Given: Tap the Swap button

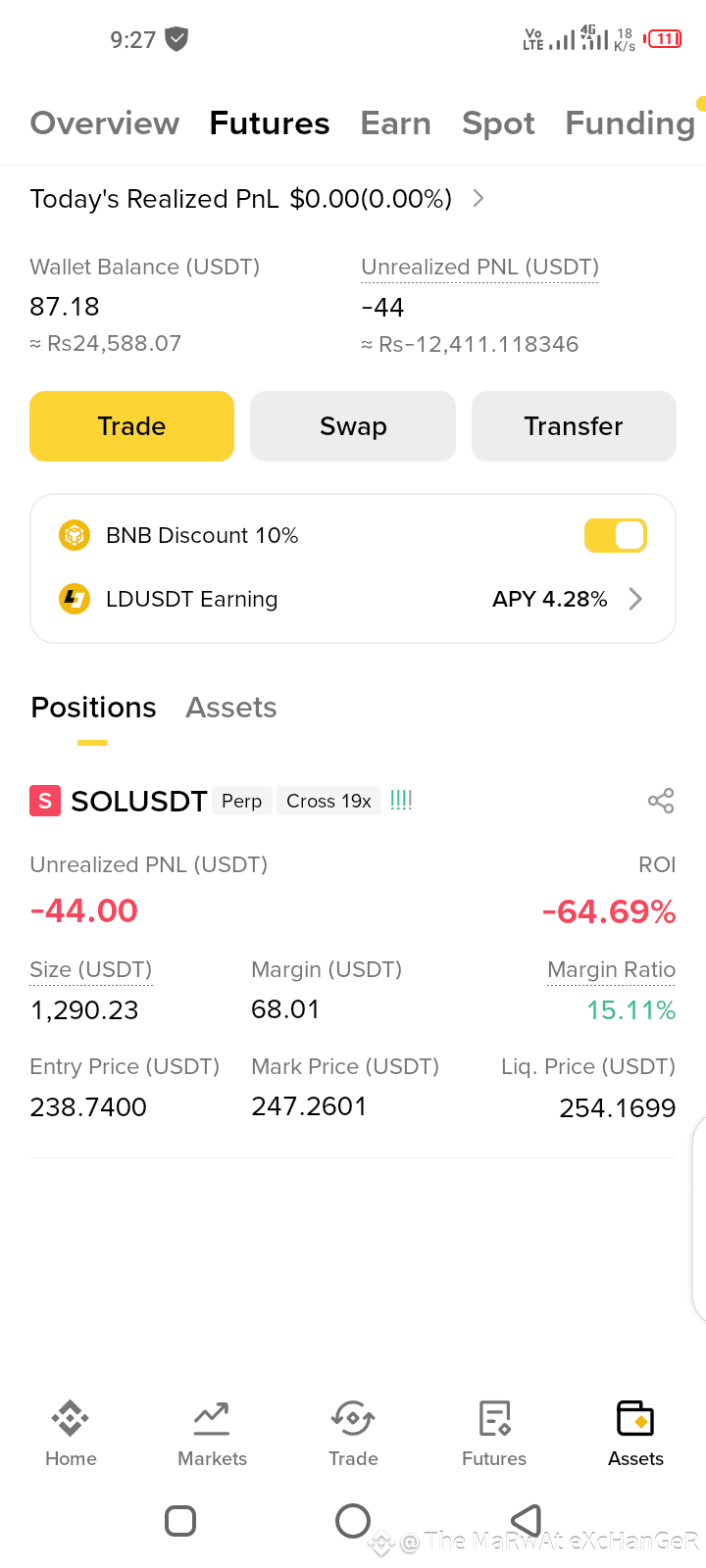Looking at the screenshot, I should (x=353, y=426).
